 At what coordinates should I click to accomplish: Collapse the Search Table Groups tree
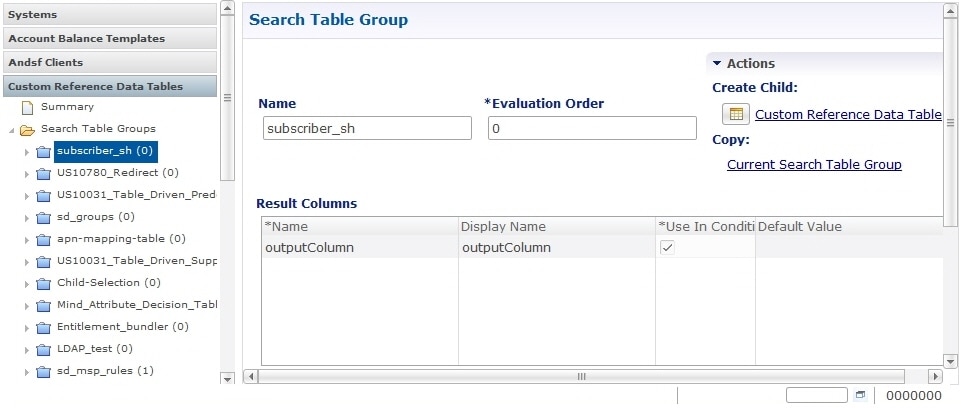pos(12,130)
